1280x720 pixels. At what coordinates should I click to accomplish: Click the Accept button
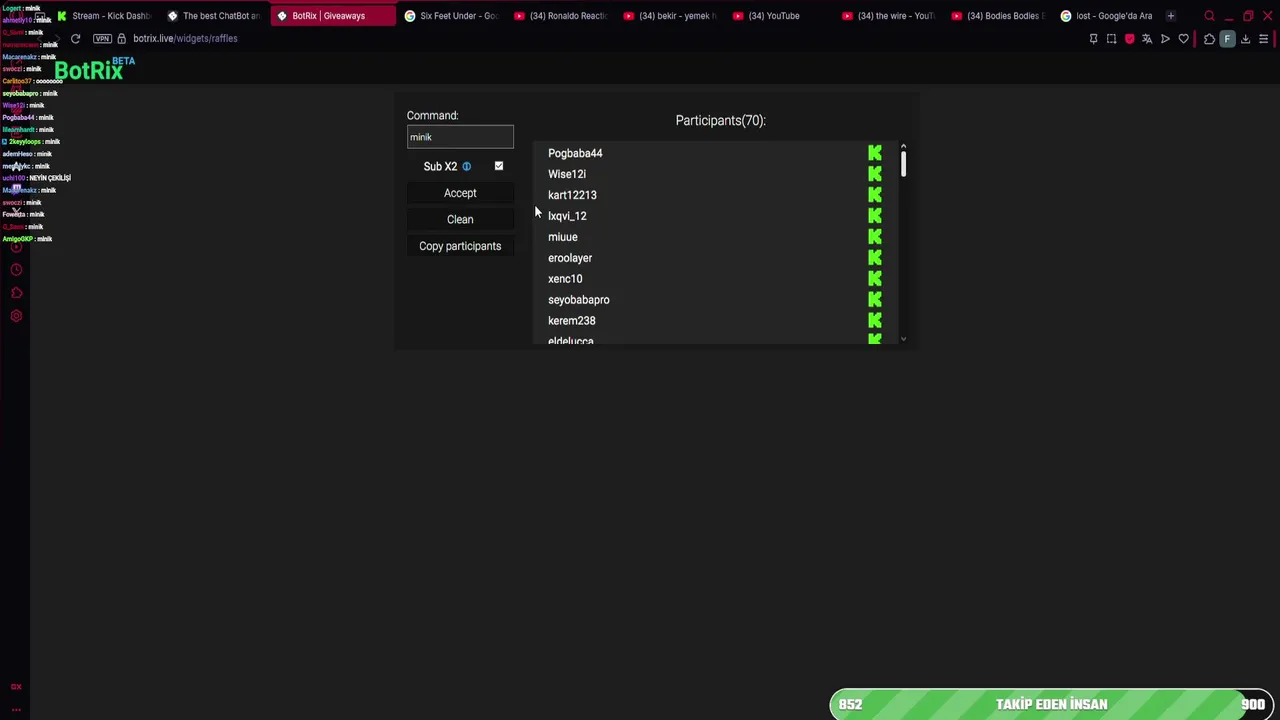pyautogui.click(x=460, y=193)
